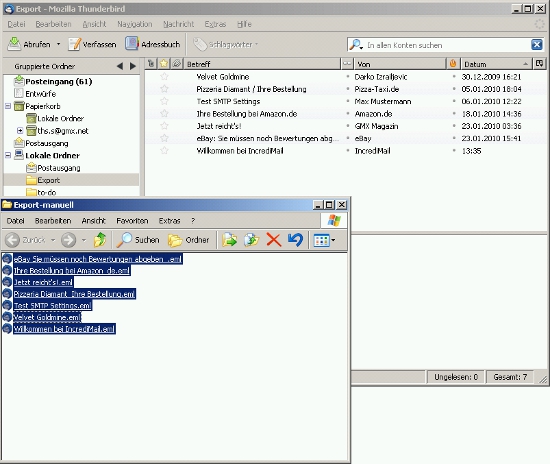Screen dimensions: 550x464
Task: Star the Amazon.de Bestellung message
Action: click(164, 114)
